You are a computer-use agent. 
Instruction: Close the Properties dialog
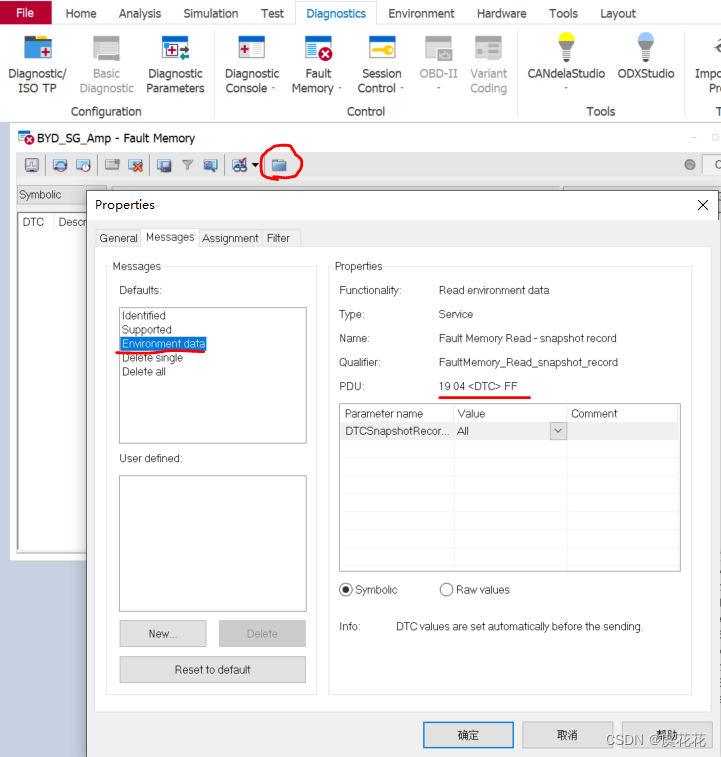pyautogui.click(x=703, y=205)
